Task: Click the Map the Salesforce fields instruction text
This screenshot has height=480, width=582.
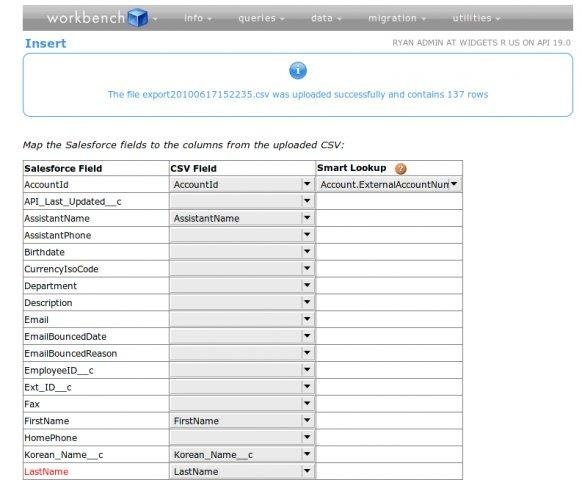Action: click(x=183, y=145)
